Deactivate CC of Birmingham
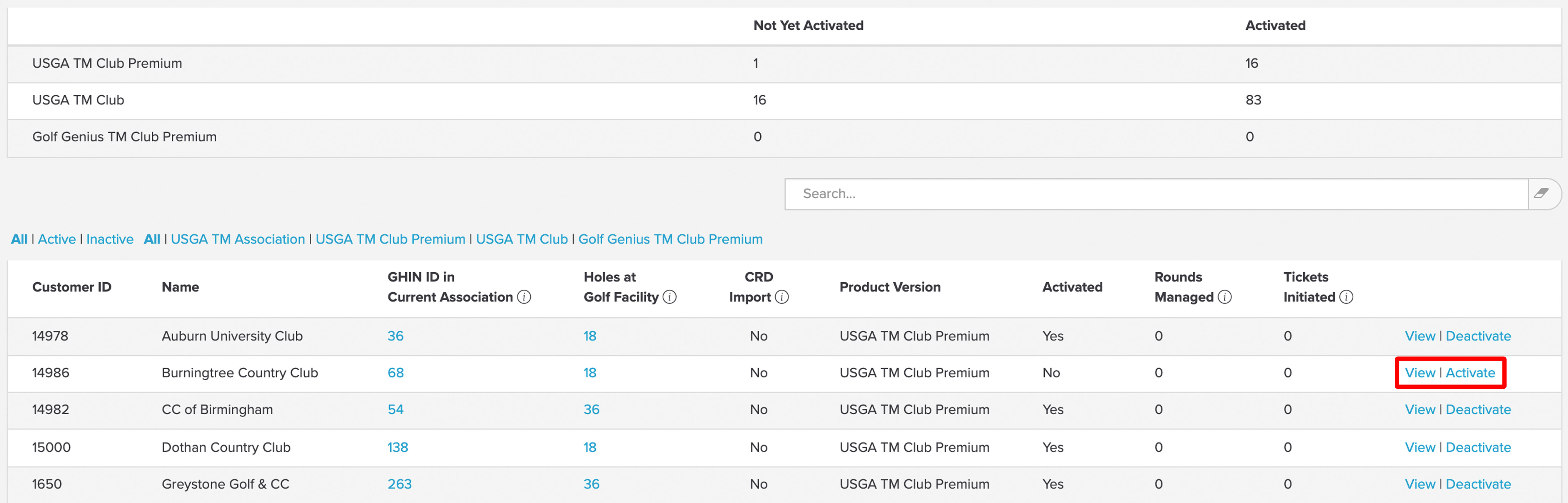The height and width of the screenshot is (503, 1568). [1478, 410]
